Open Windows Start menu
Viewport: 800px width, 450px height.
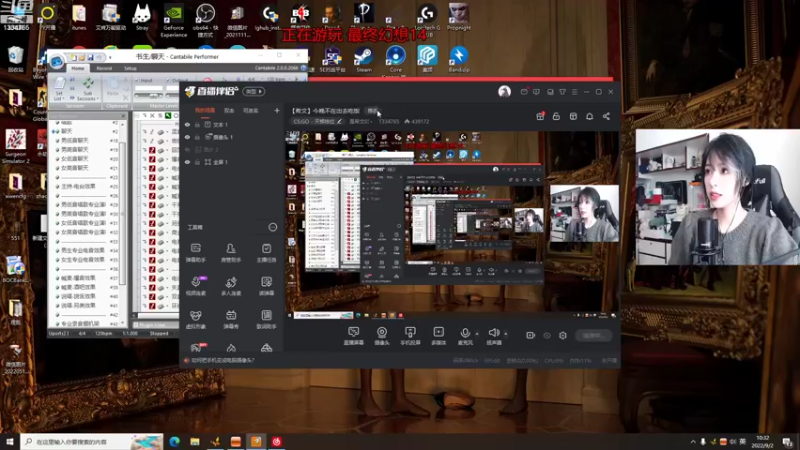(x=10, y=442)
